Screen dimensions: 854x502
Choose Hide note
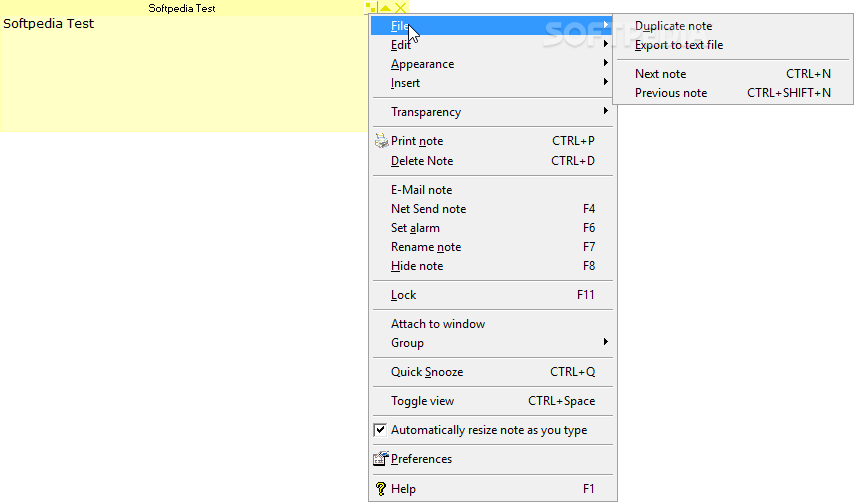[492, 266]
